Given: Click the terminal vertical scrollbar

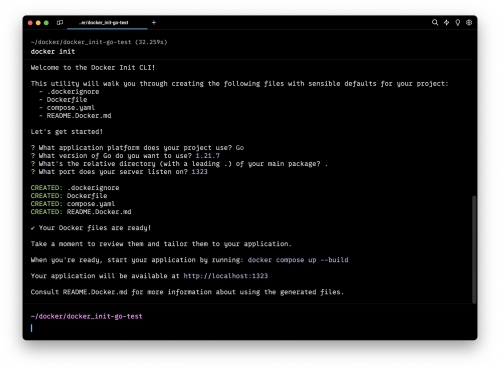Looking at the screenshot, I should click(474, 249).
